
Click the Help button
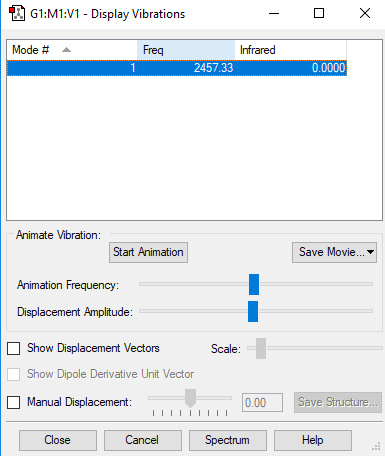point(313,440)
